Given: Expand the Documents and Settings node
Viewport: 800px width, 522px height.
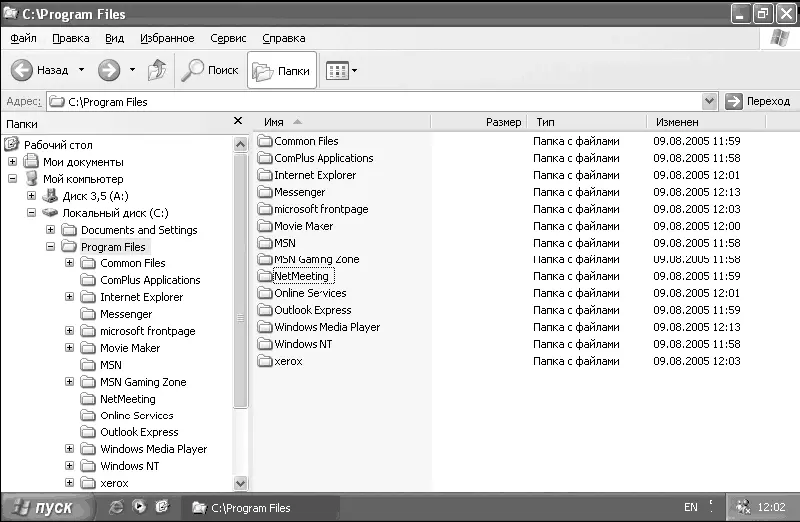Looking at the screenshot, I should 51,230.
